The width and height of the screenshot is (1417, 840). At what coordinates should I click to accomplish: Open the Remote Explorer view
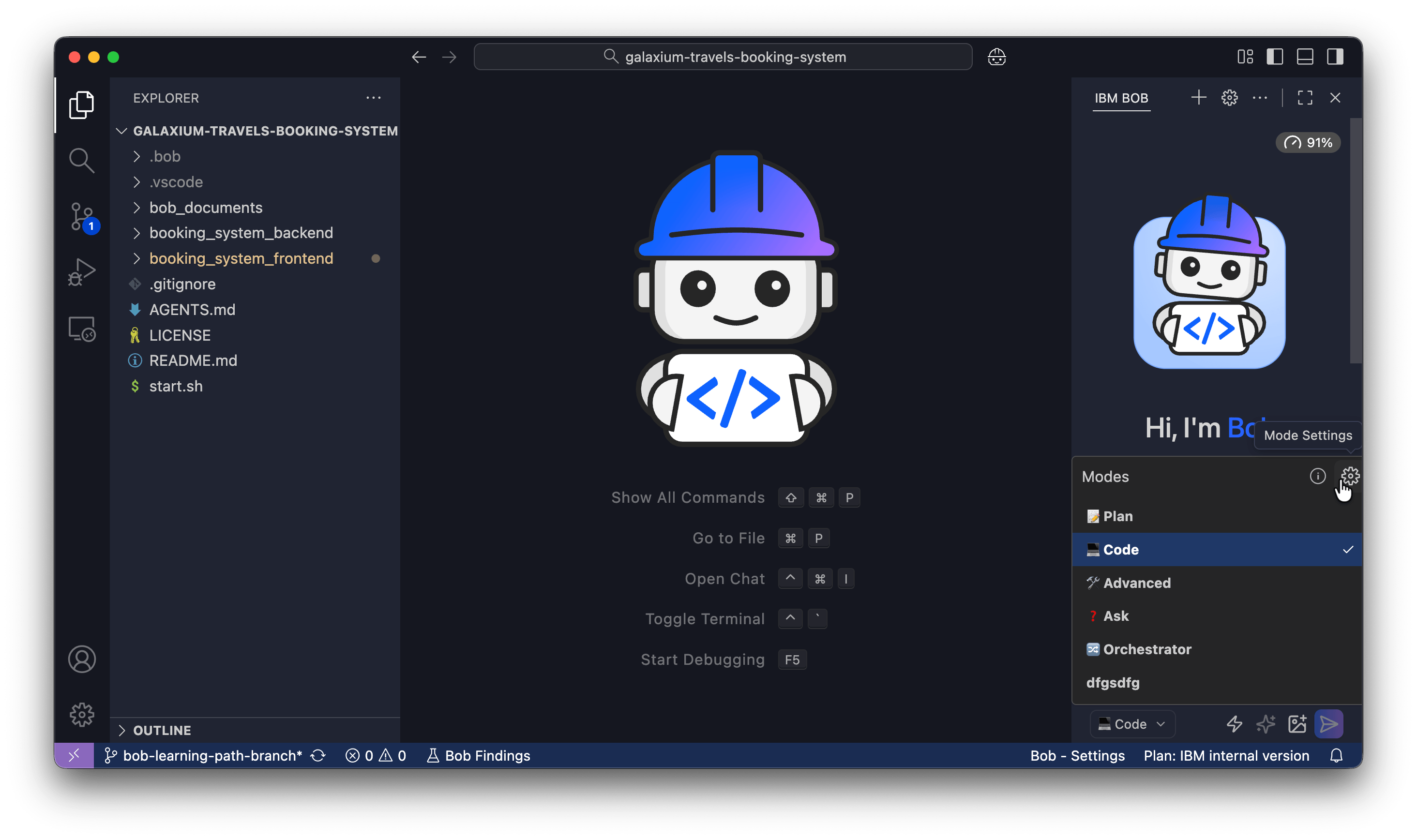point(82,329)
